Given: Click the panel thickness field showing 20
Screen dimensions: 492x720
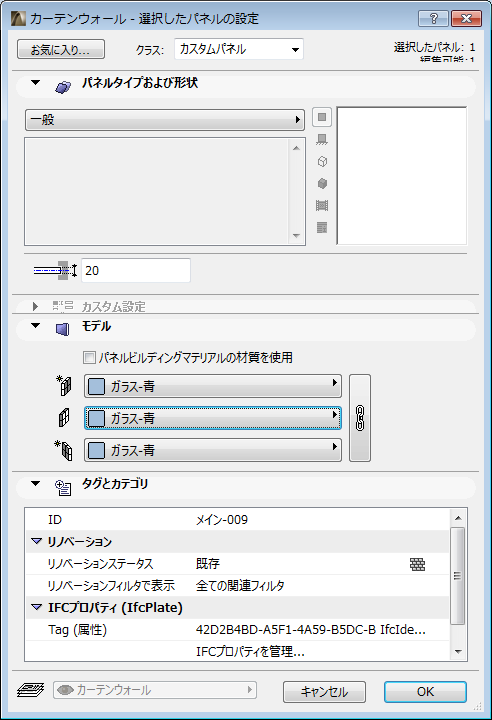Looking at the screenshot, I should coord(136,270).
